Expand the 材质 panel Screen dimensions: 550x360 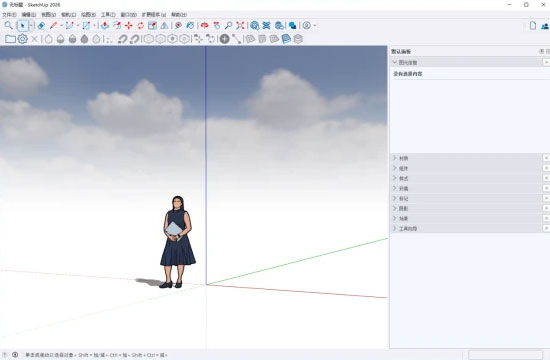coord(395,158)
